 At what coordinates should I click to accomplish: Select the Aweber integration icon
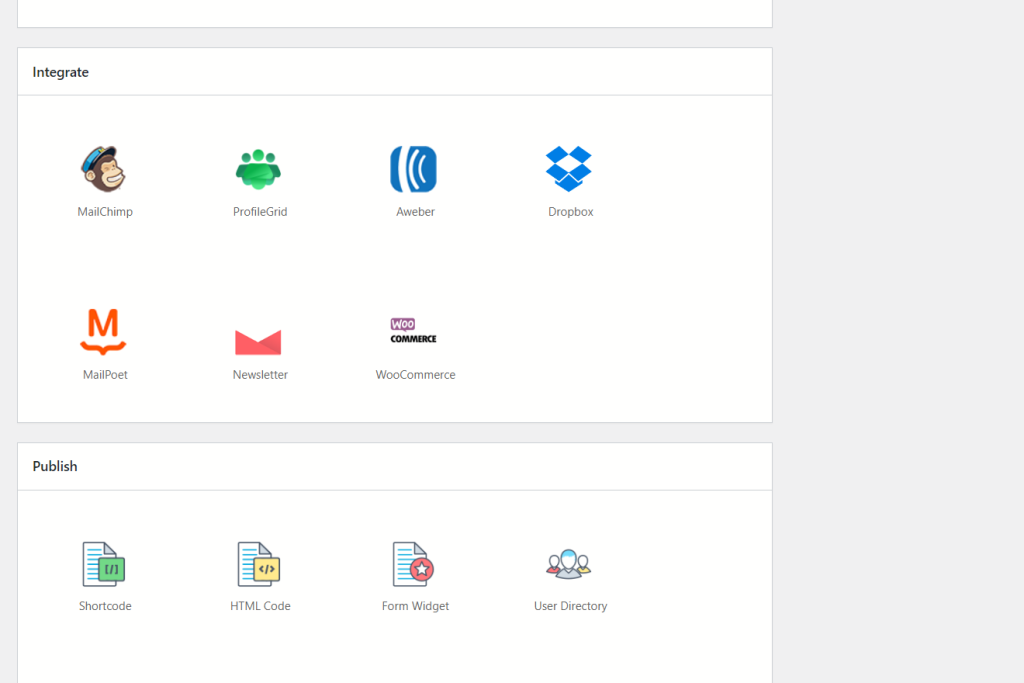(414, 168)
